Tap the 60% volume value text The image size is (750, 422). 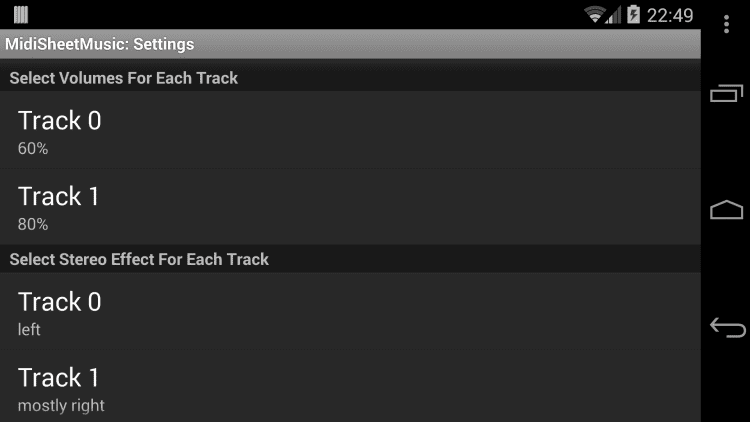click(33, 149)
